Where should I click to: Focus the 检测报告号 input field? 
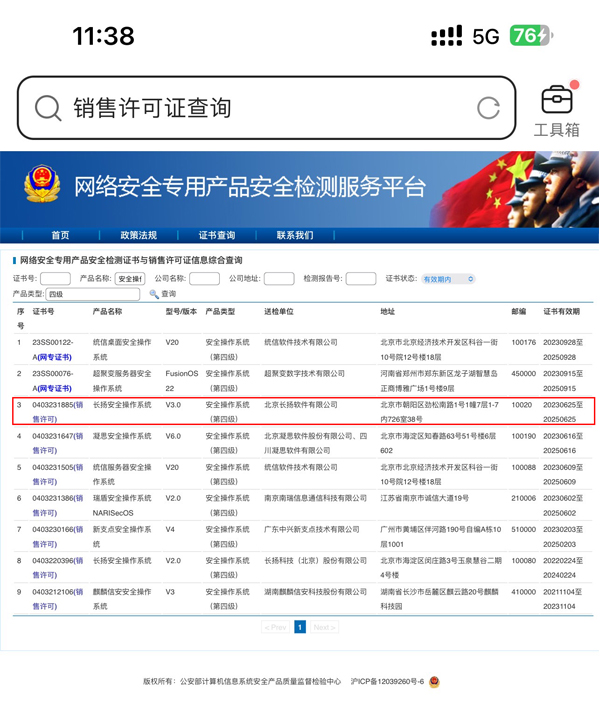click(x=360, y=279)
